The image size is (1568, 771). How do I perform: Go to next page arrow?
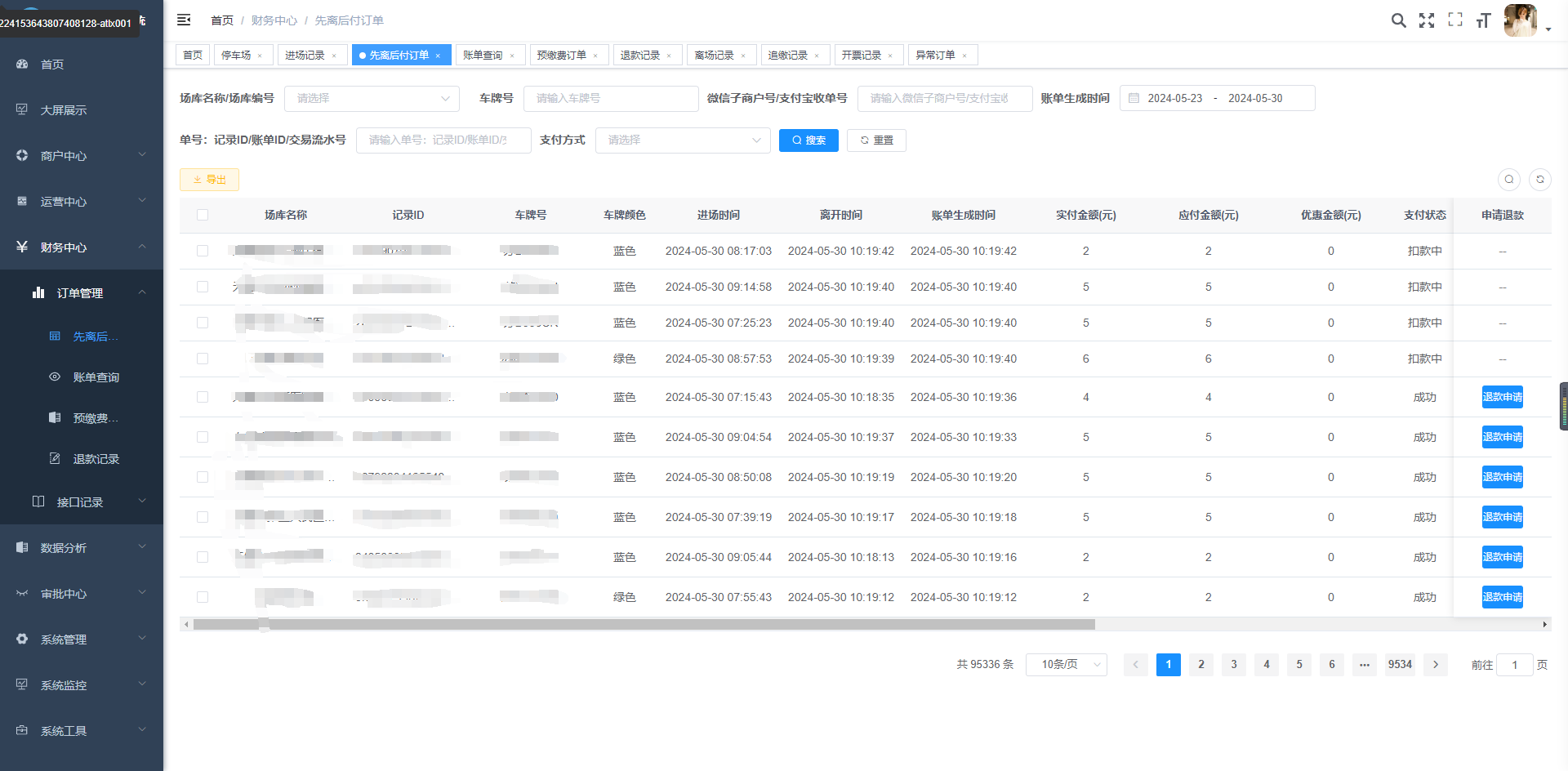(x=1436, y=665)
